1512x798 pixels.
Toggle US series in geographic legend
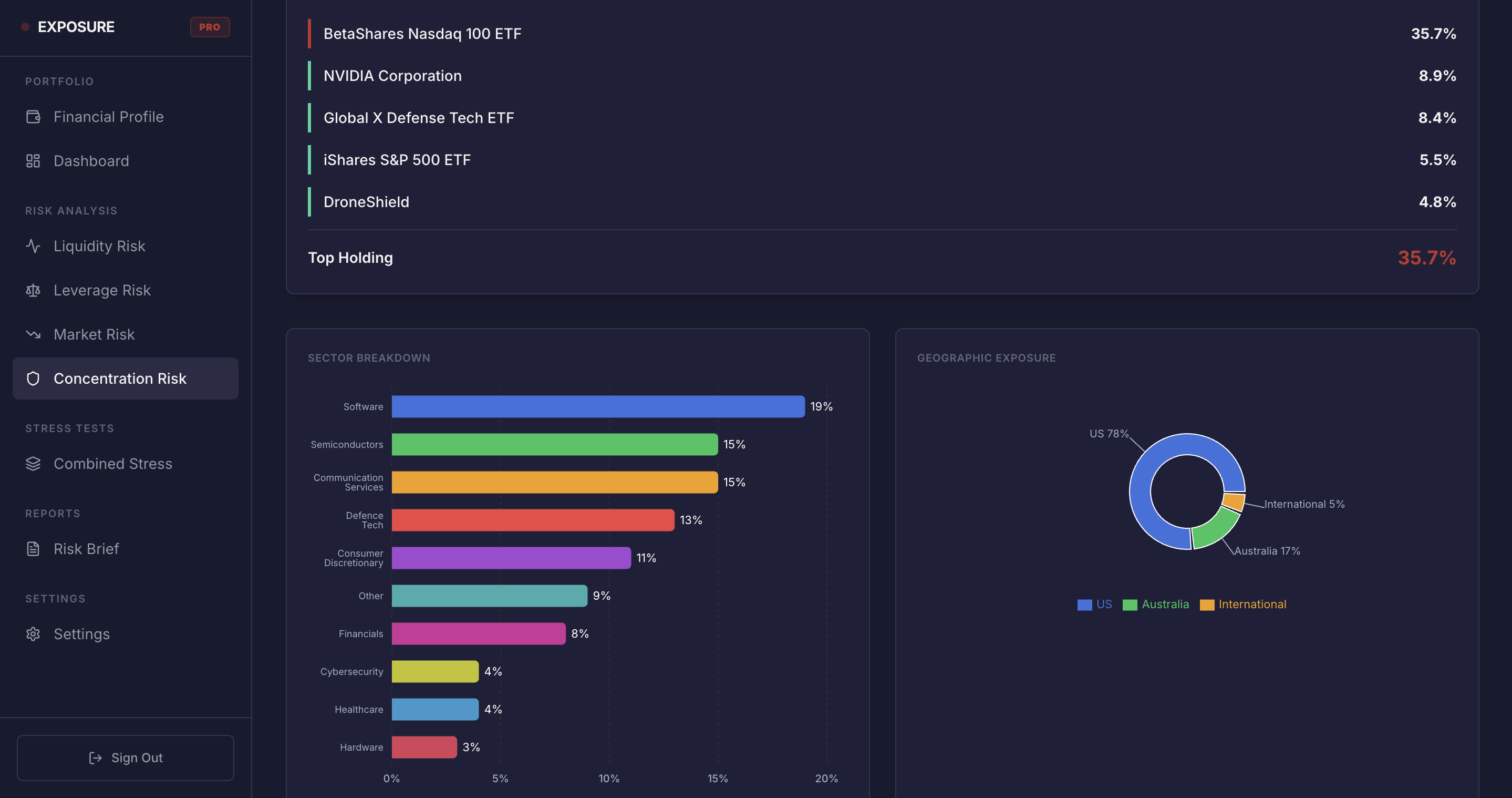click(1094, 604)
